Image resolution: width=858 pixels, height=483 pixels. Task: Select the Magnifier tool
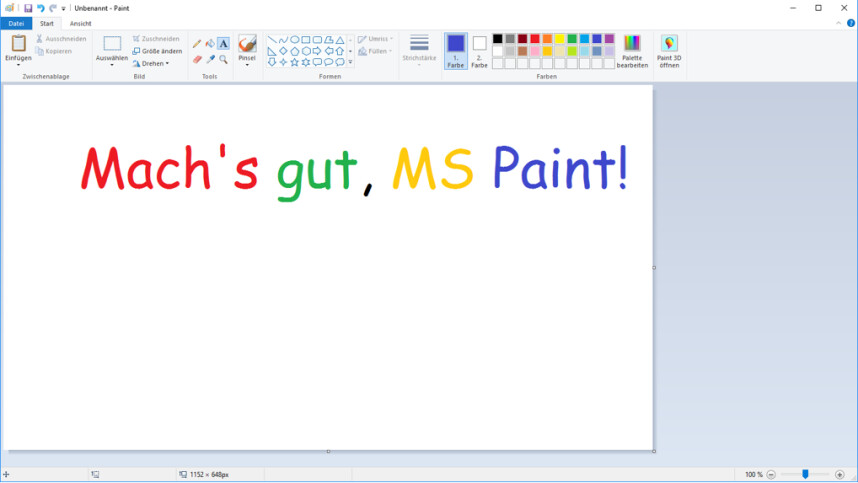[223, 59]
